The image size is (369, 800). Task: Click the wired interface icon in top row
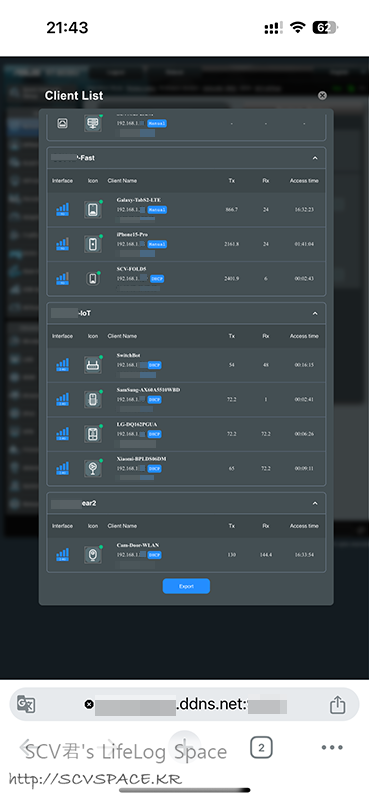62,123
